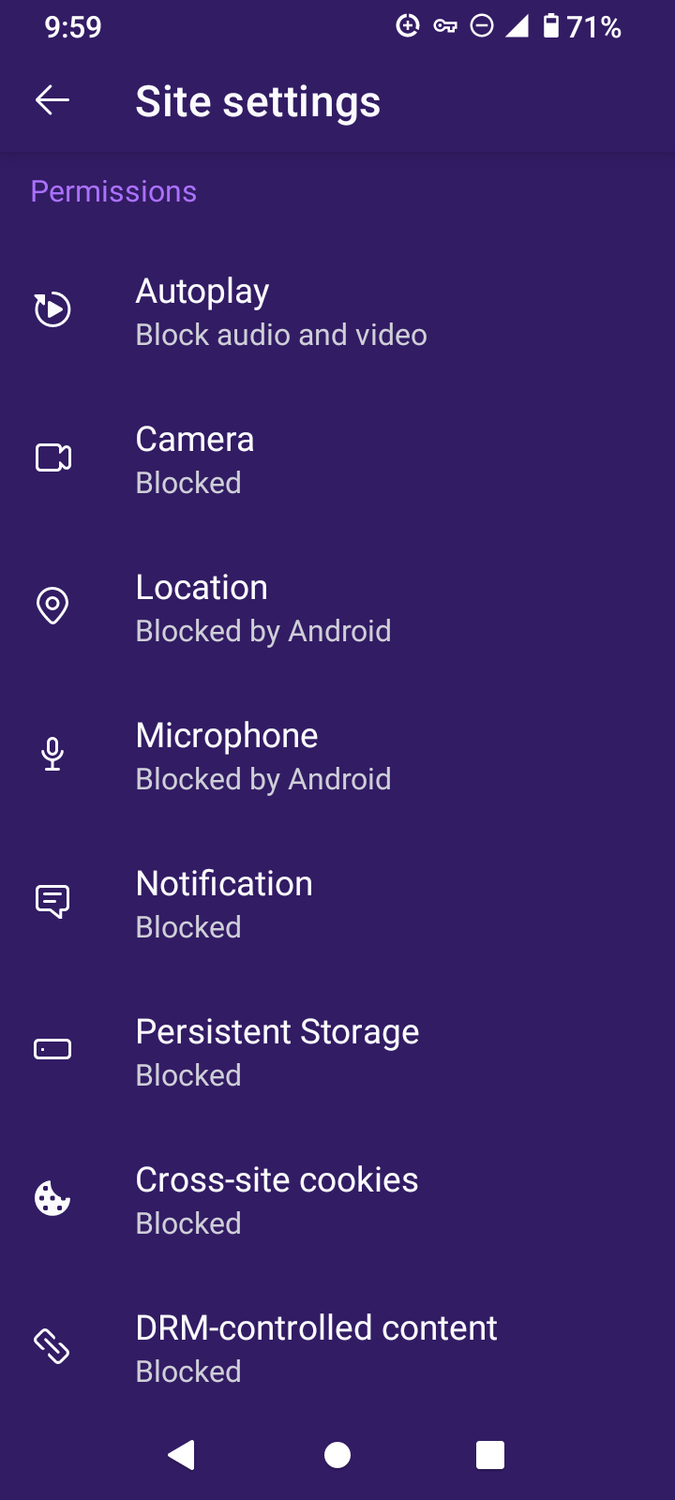675x1500 pixels.
Task: Tap the recent apps square button
Action: (x=490, y=1456)
